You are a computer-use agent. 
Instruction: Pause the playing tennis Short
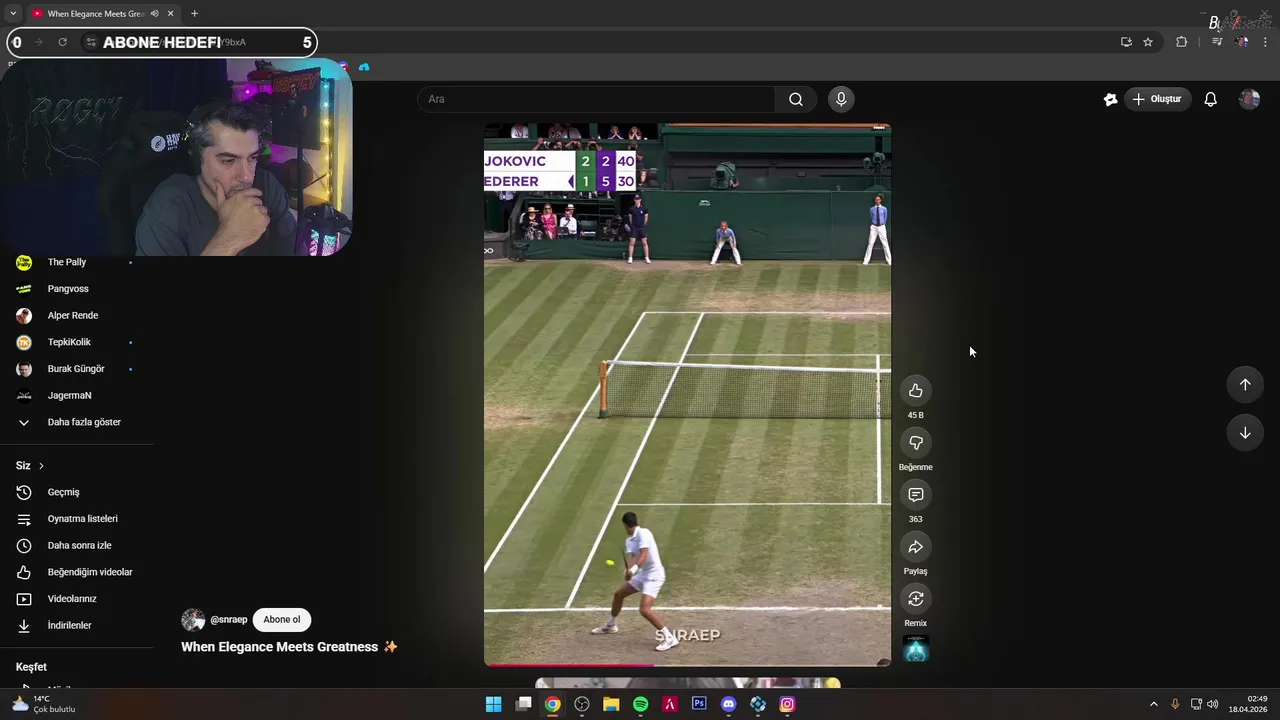point(687,395)
